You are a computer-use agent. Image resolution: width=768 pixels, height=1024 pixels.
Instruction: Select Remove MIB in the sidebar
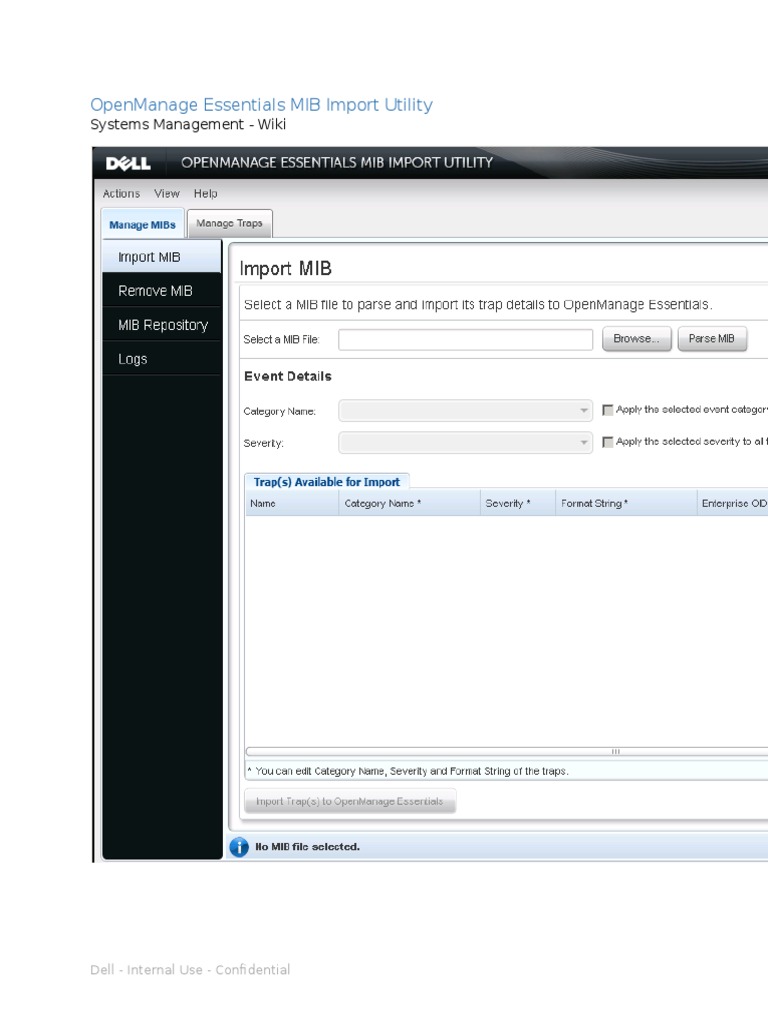click(162, 291)
